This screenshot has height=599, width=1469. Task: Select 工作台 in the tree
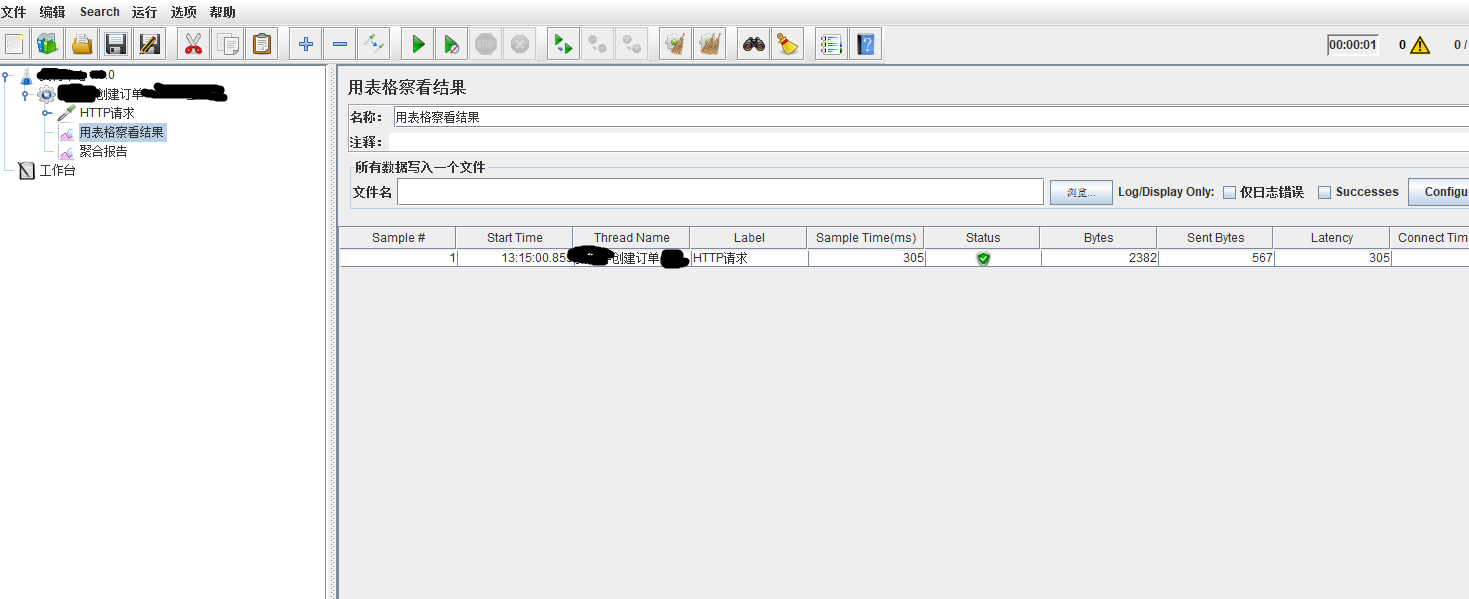point(57,170)
